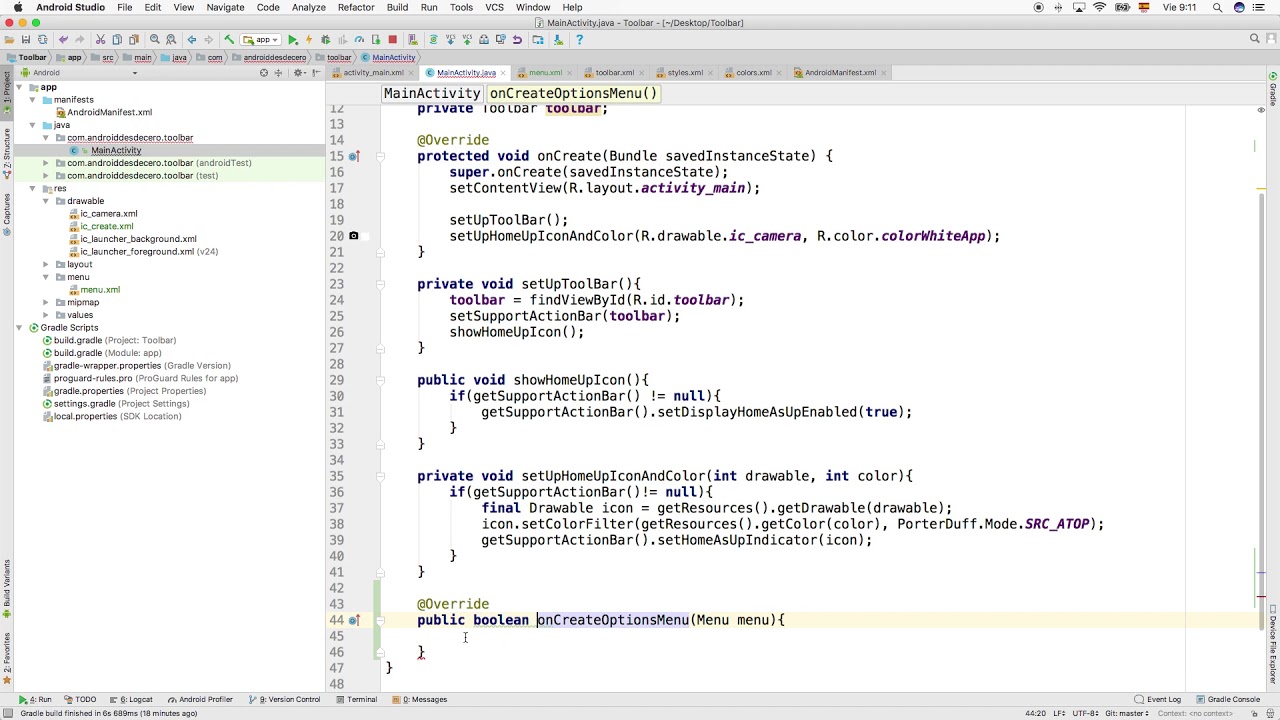Viewport: 1280px width, 720px height.
Task: Click the override gutter icon on line 44
Action: (x=353, y=620)
